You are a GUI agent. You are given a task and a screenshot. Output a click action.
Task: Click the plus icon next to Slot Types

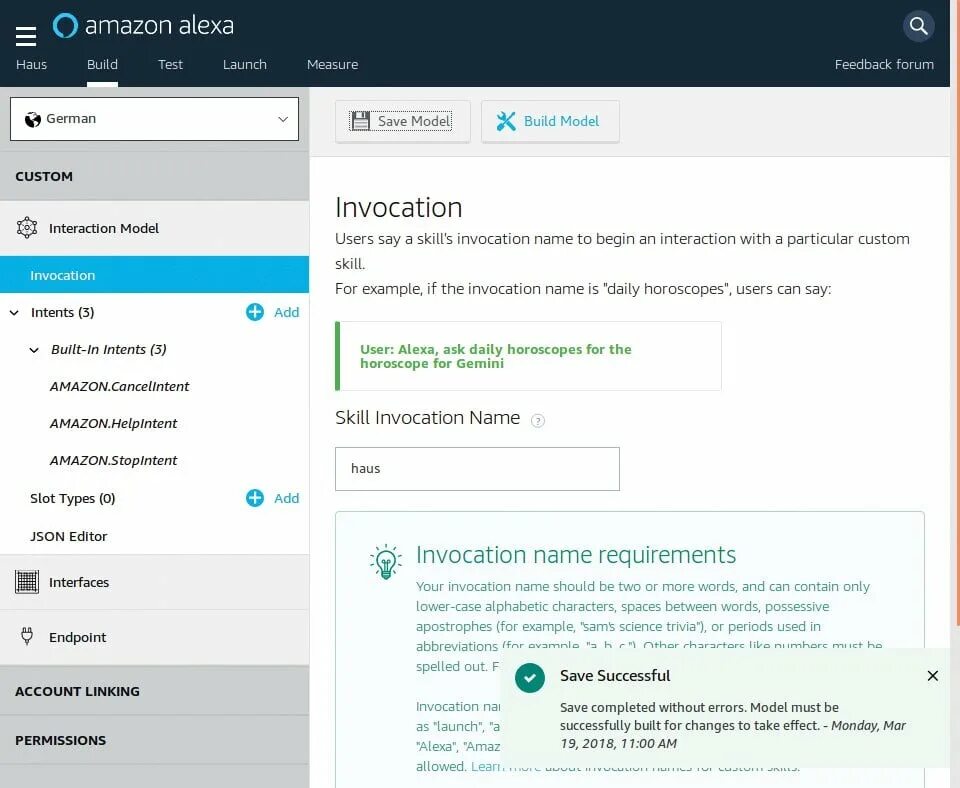(255, 498)
